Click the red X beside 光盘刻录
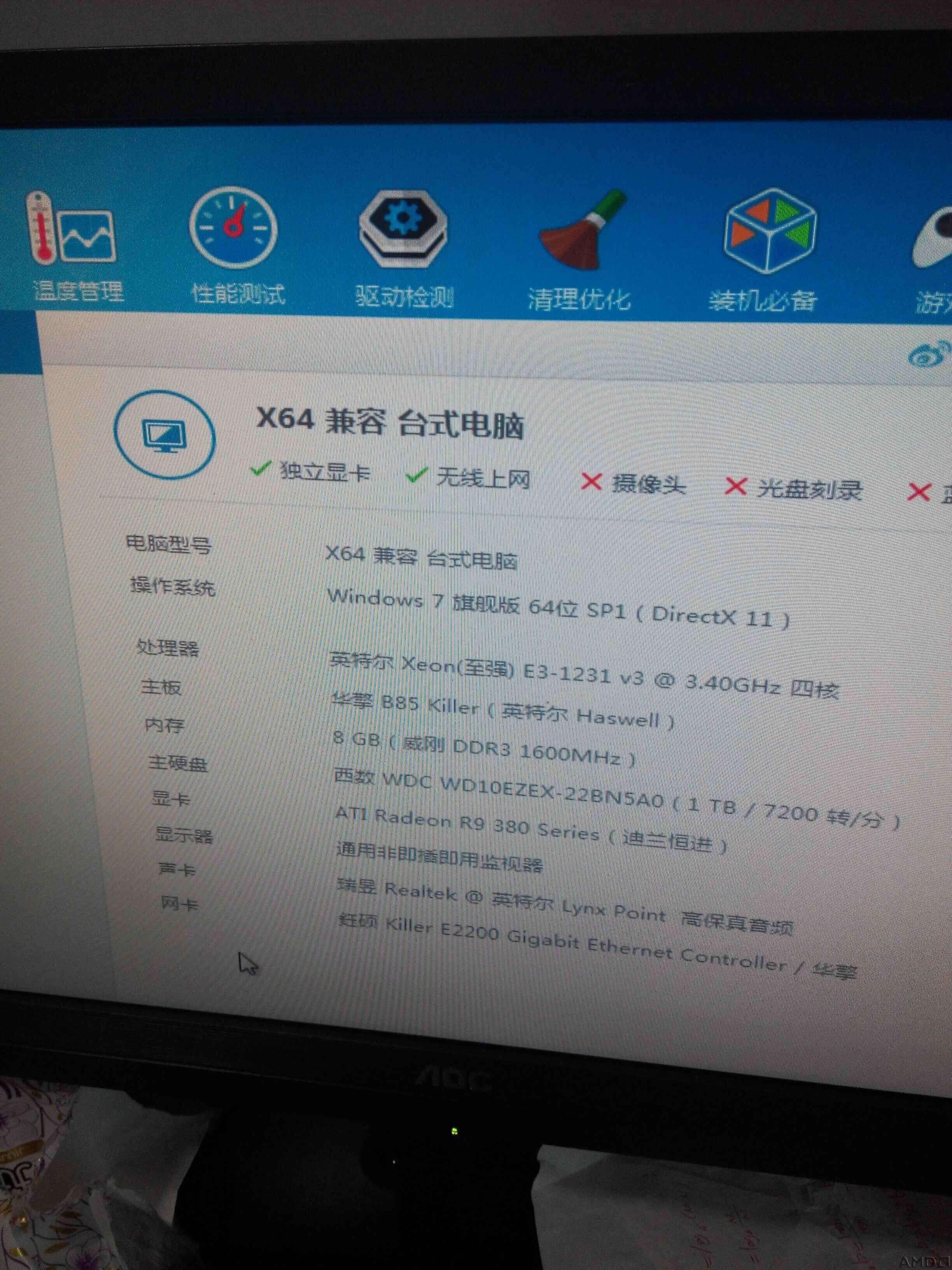Screen dimensions: 952x1270 point(735,487)
